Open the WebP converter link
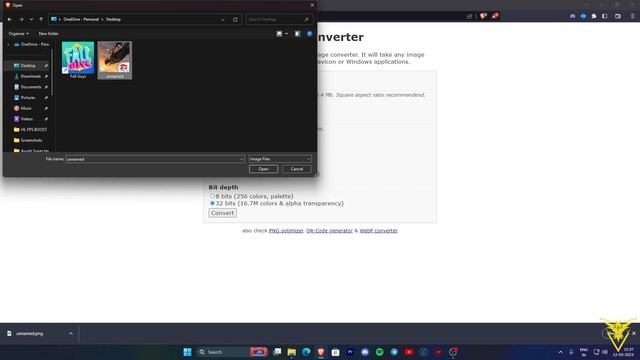640x360 pixels. click(x=378, y=231)
